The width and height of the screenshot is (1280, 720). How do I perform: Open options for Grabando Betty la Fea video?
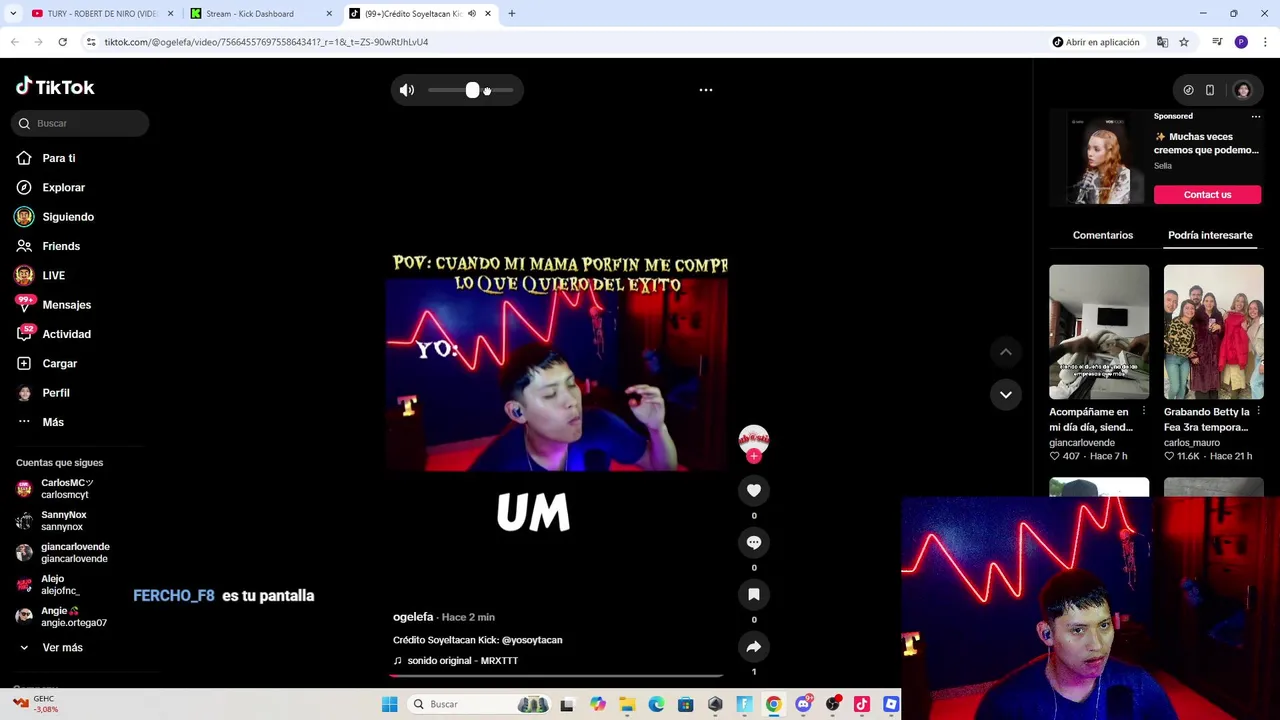click(x=1258, y=411)
